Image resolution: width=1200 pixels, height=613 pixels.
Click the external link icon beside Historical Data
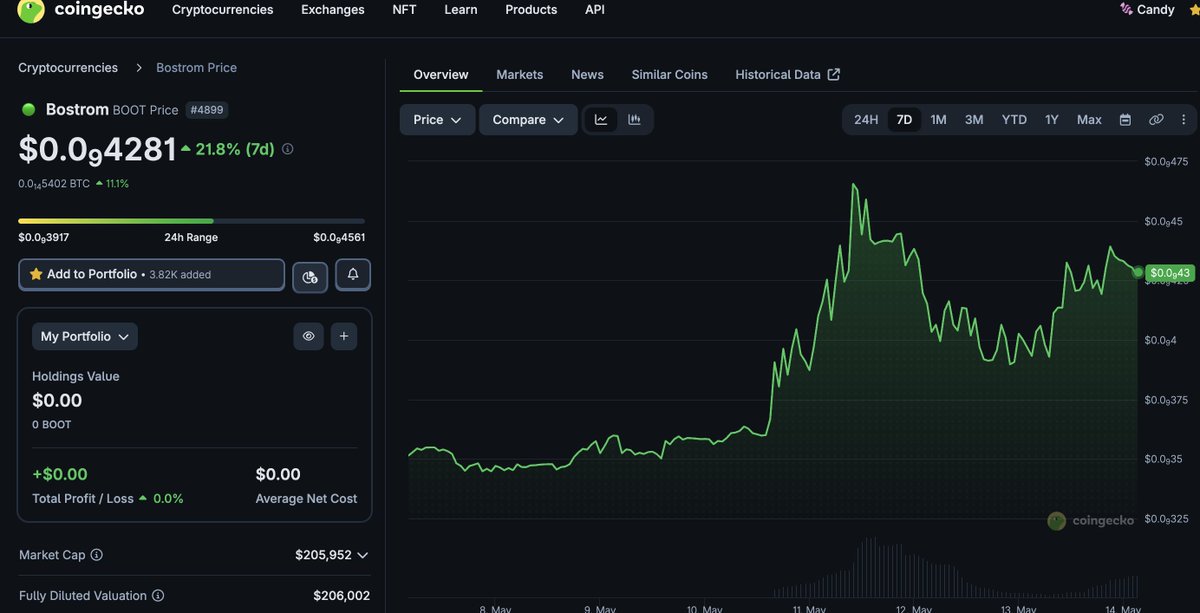(834, 75)
